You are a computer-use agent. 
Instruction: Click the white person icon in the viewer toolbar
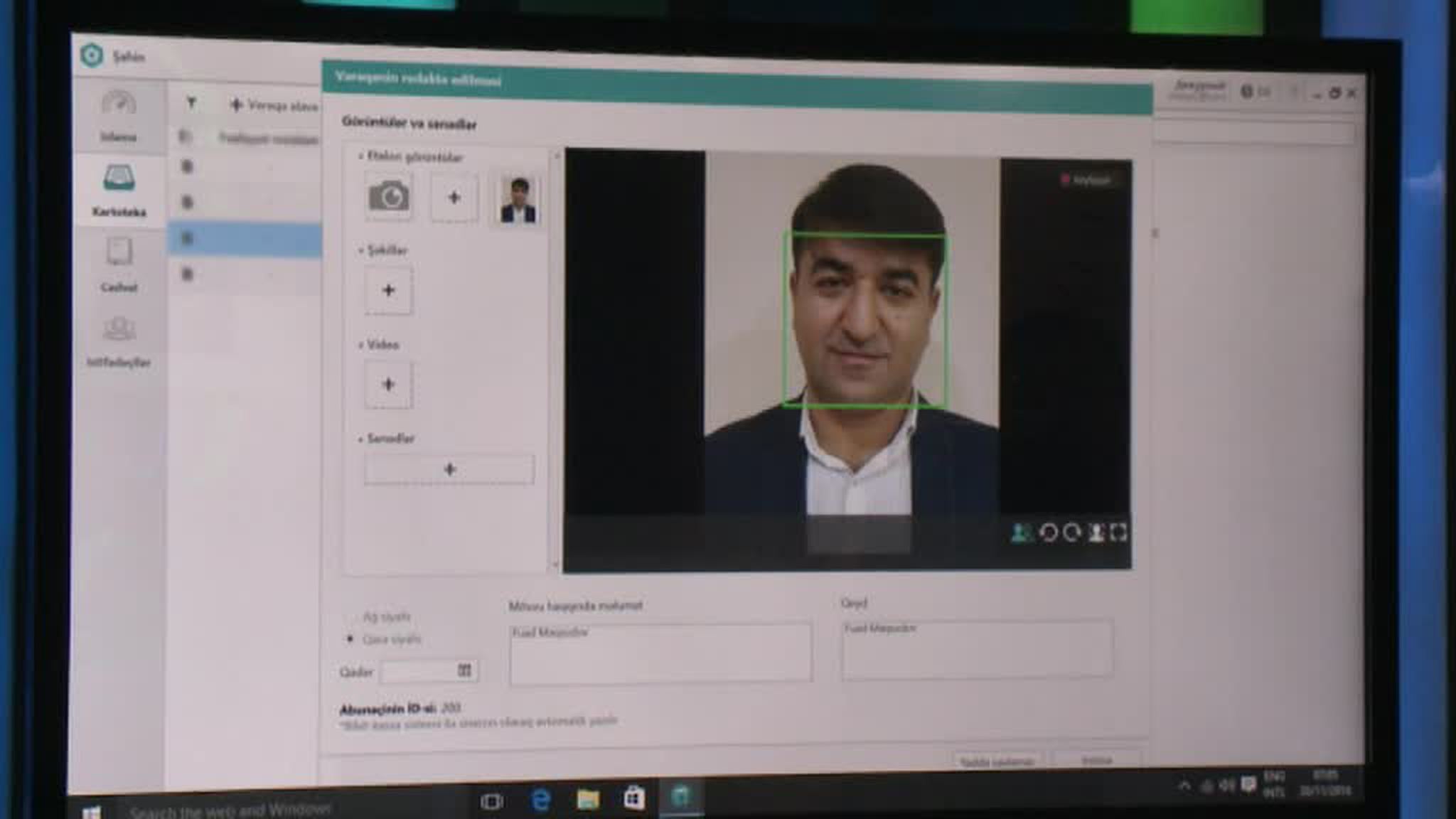[x=1096, y=532]
